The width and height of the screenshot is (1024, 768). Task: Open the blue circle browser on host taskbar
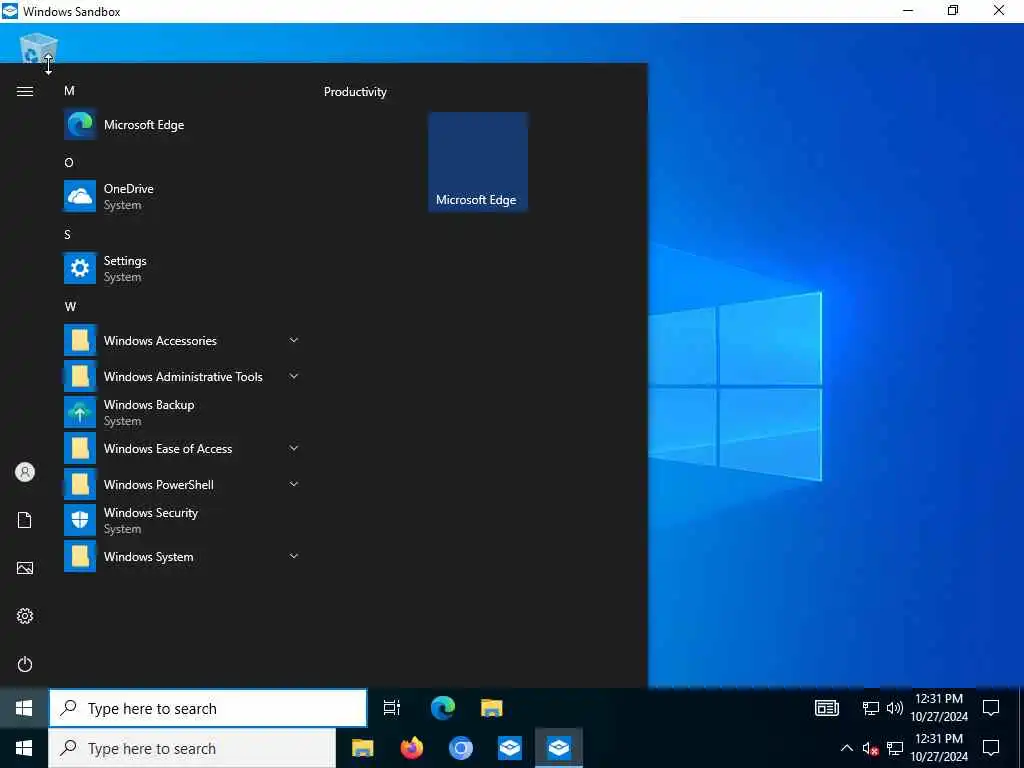460,748
